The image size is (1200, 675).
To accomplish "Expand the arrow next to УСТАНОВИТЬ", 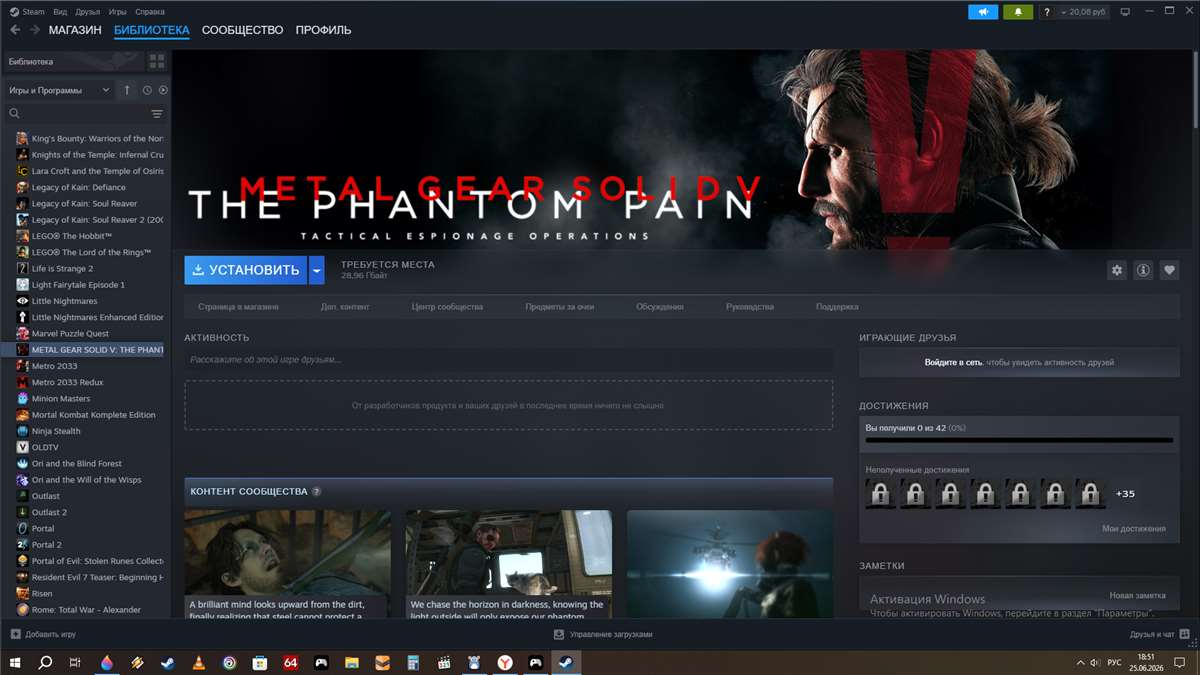I will pyautogui.click(x=317, y=270).
